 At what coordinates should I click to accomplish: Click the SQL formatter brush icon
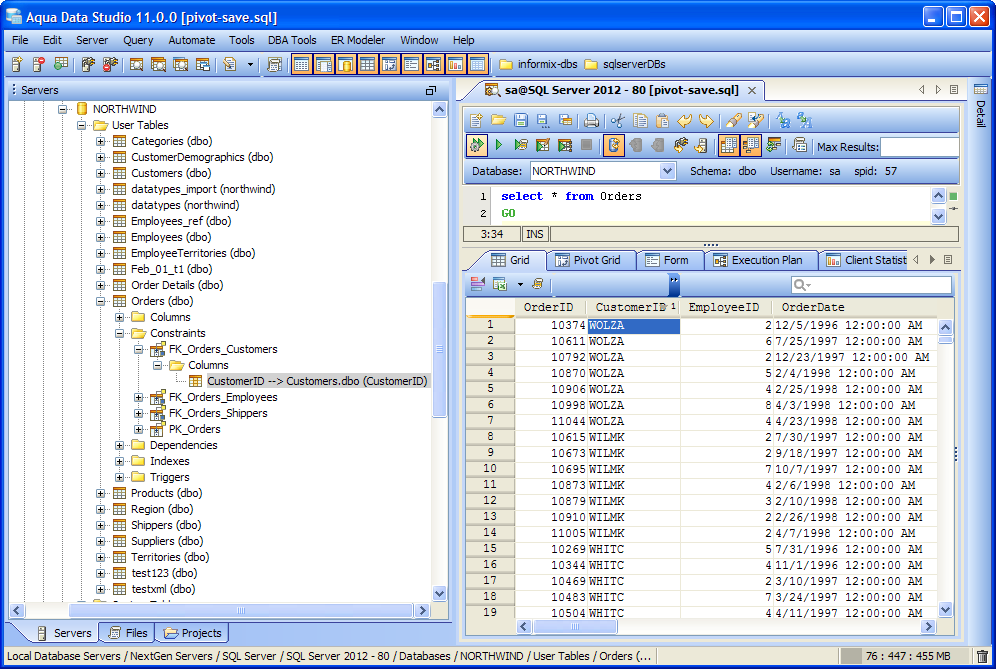pos(733,120)
